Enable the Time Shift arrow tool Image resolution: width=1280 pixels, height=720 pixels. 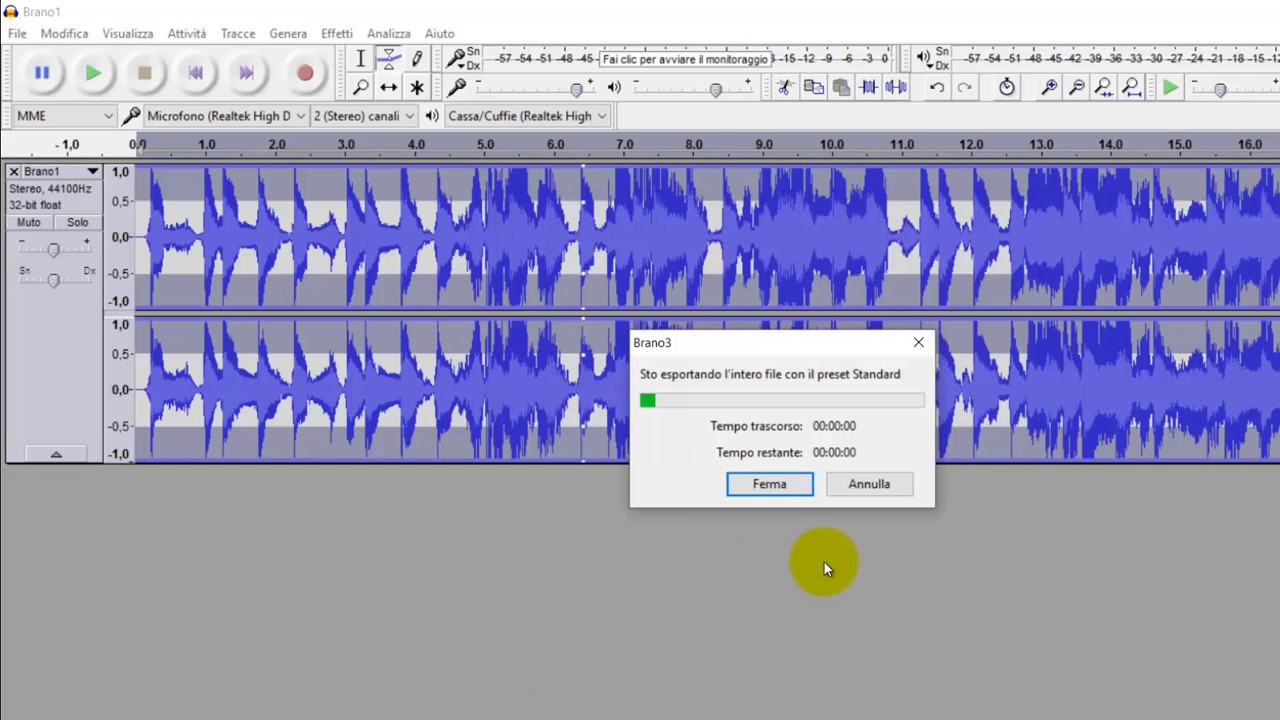[x=389, y=87]
